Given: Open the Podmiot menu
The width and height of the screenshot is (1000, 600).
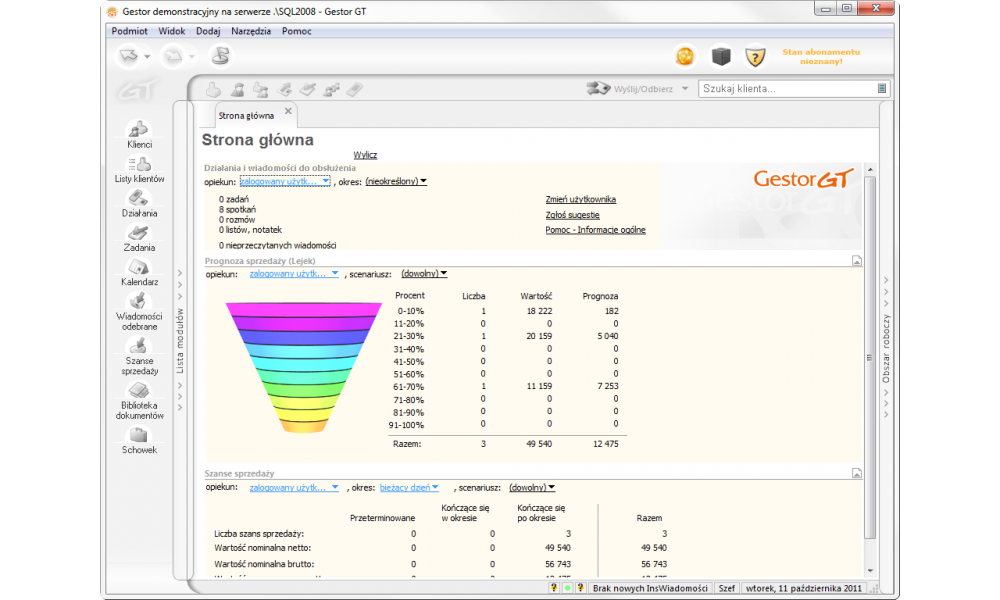Looking at the screenshot, I should click(129, 31).
